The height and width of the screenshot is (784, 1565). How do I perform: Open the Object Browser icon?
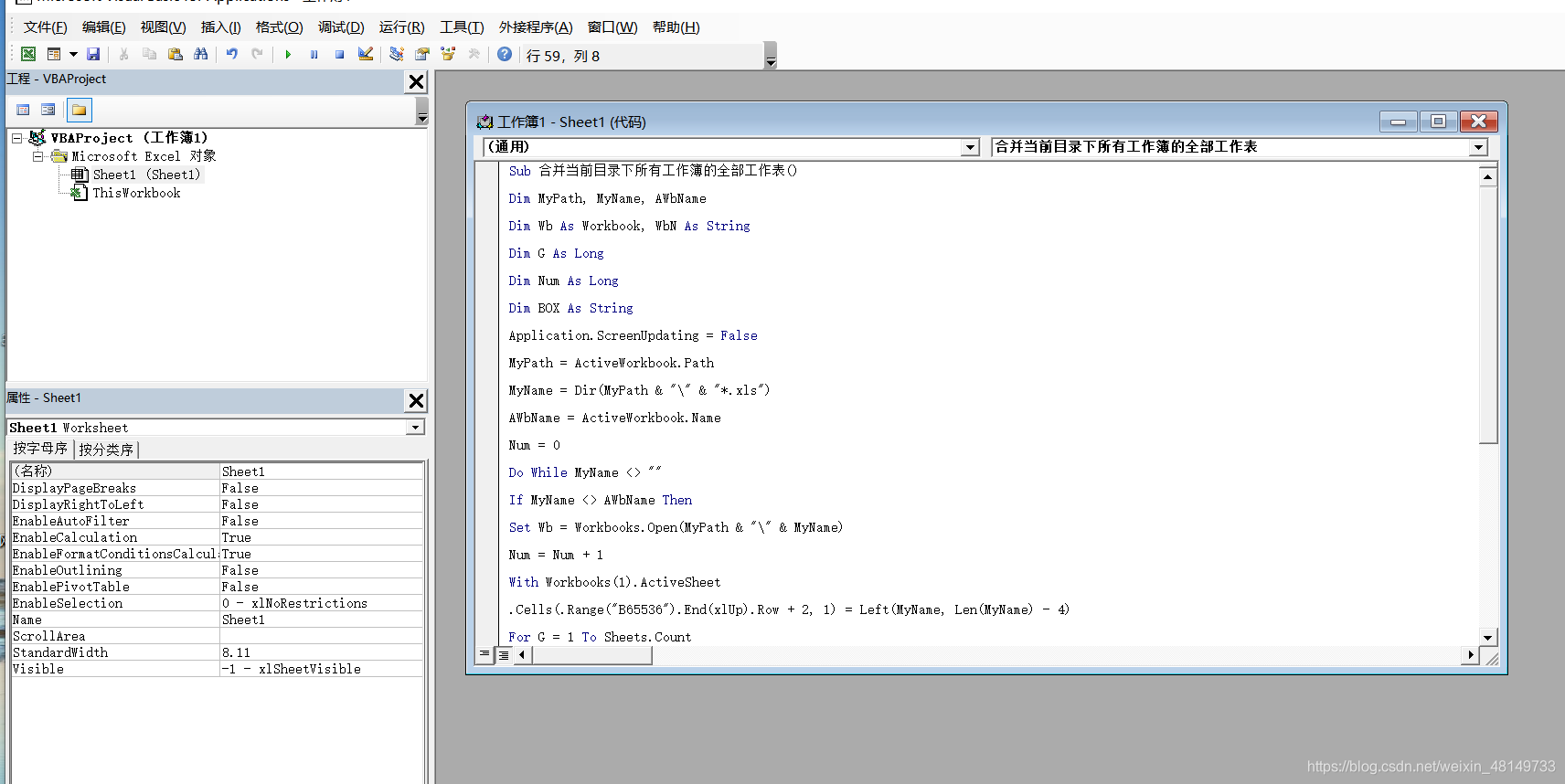click(448, 55)
